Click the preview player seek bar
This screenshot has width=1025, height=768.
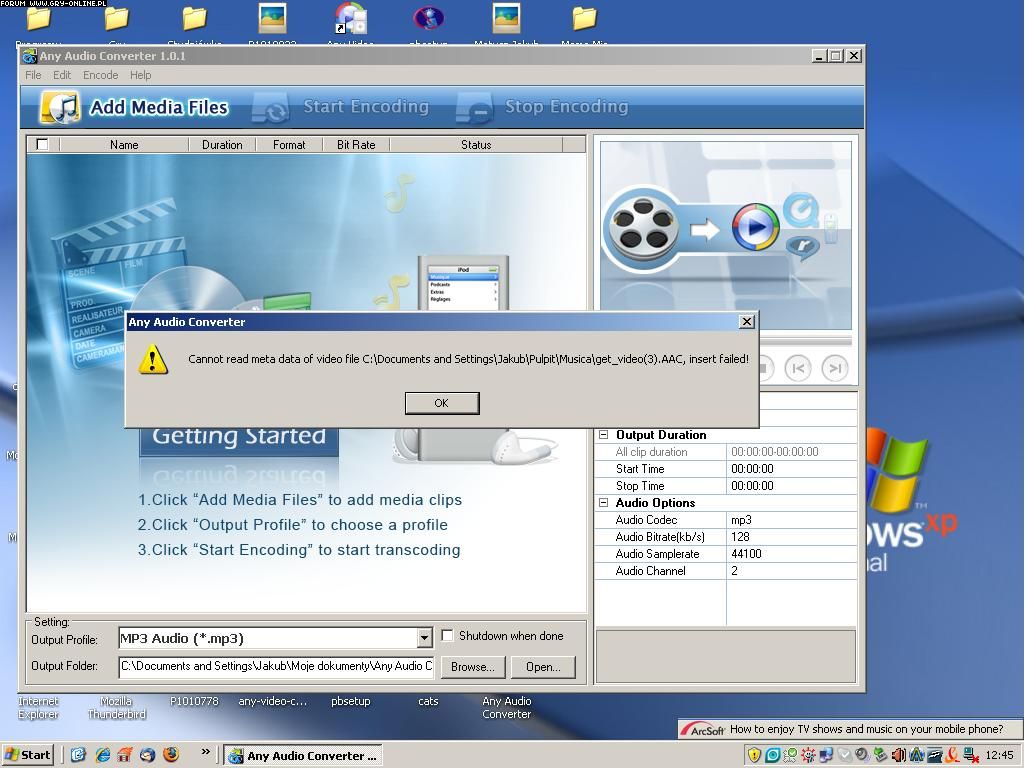(x=806, y=341)
